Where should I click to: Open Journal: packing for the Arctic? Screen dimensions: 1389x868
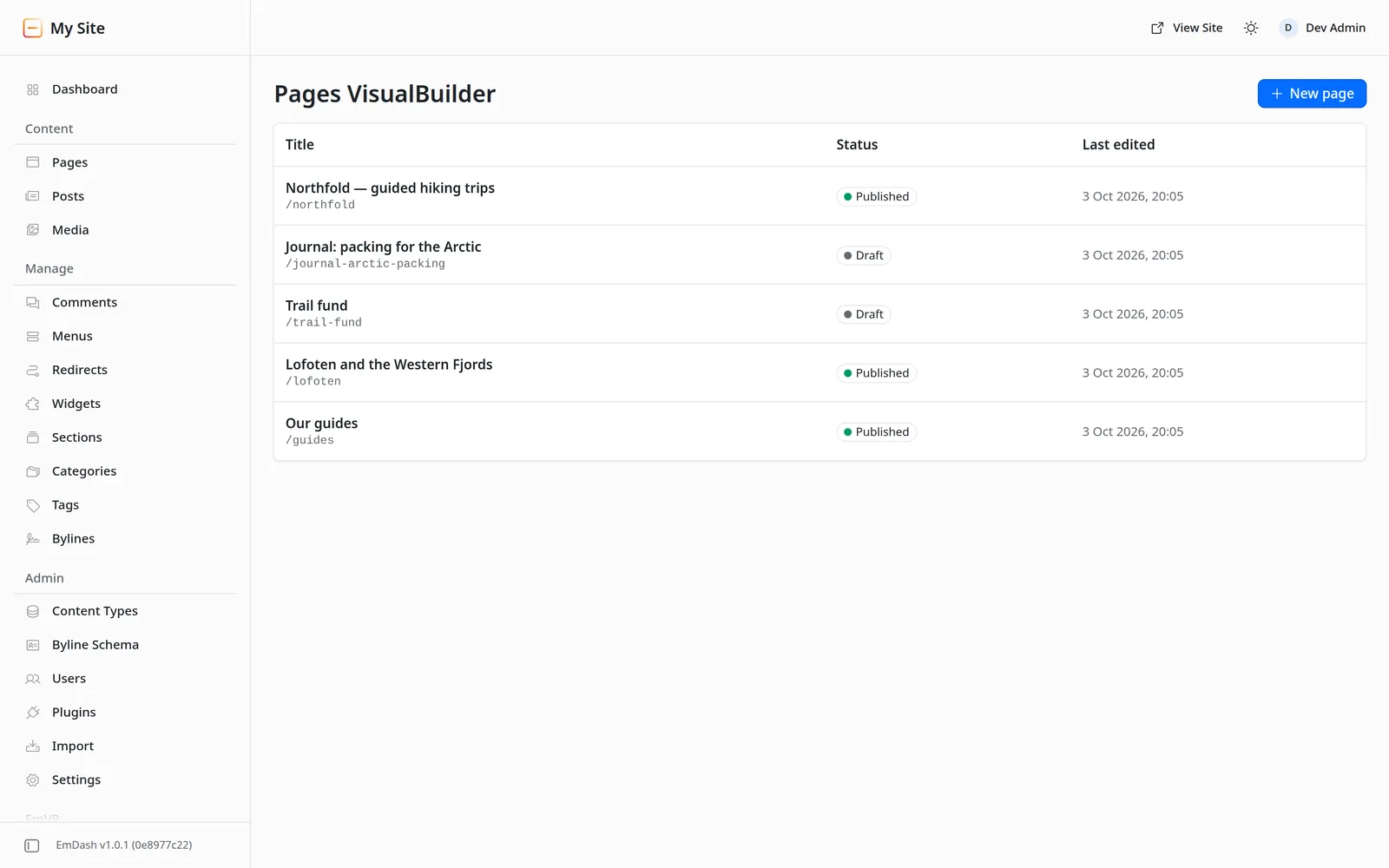click(383, 247)
